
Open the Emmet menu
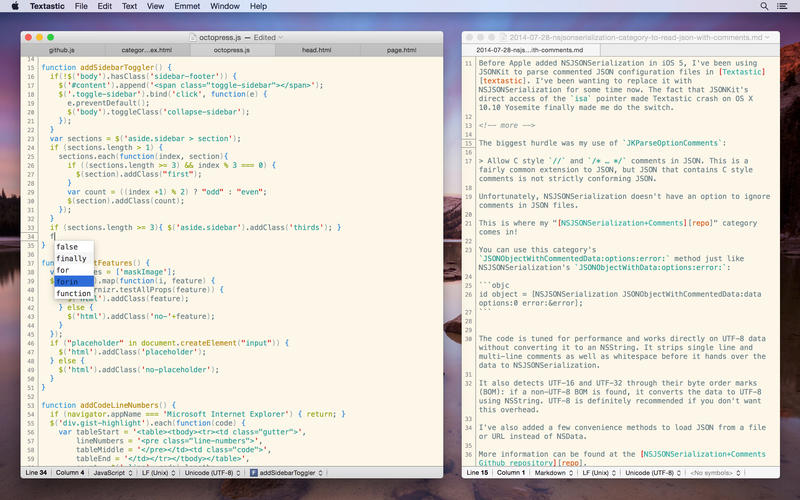(187, 6)
